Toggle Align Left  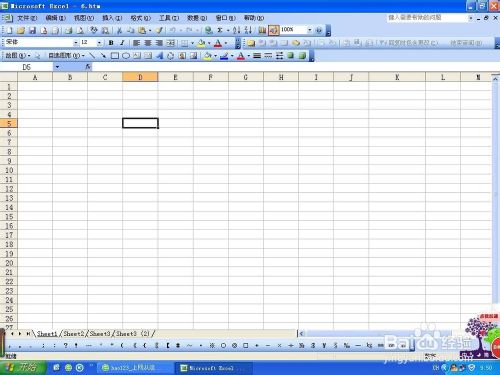click(x=136, y=43)
